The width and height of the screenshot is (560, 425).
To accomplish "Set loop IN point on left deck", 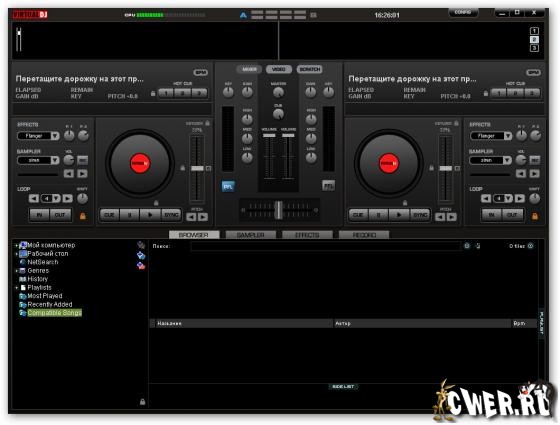I will pos(39,215).
